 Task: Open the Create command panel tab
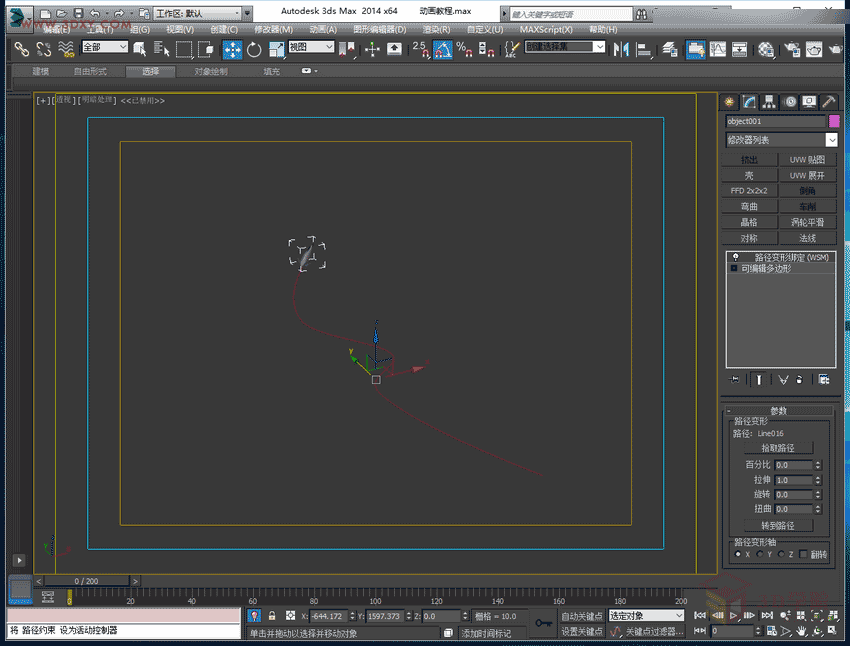[729, 101]
